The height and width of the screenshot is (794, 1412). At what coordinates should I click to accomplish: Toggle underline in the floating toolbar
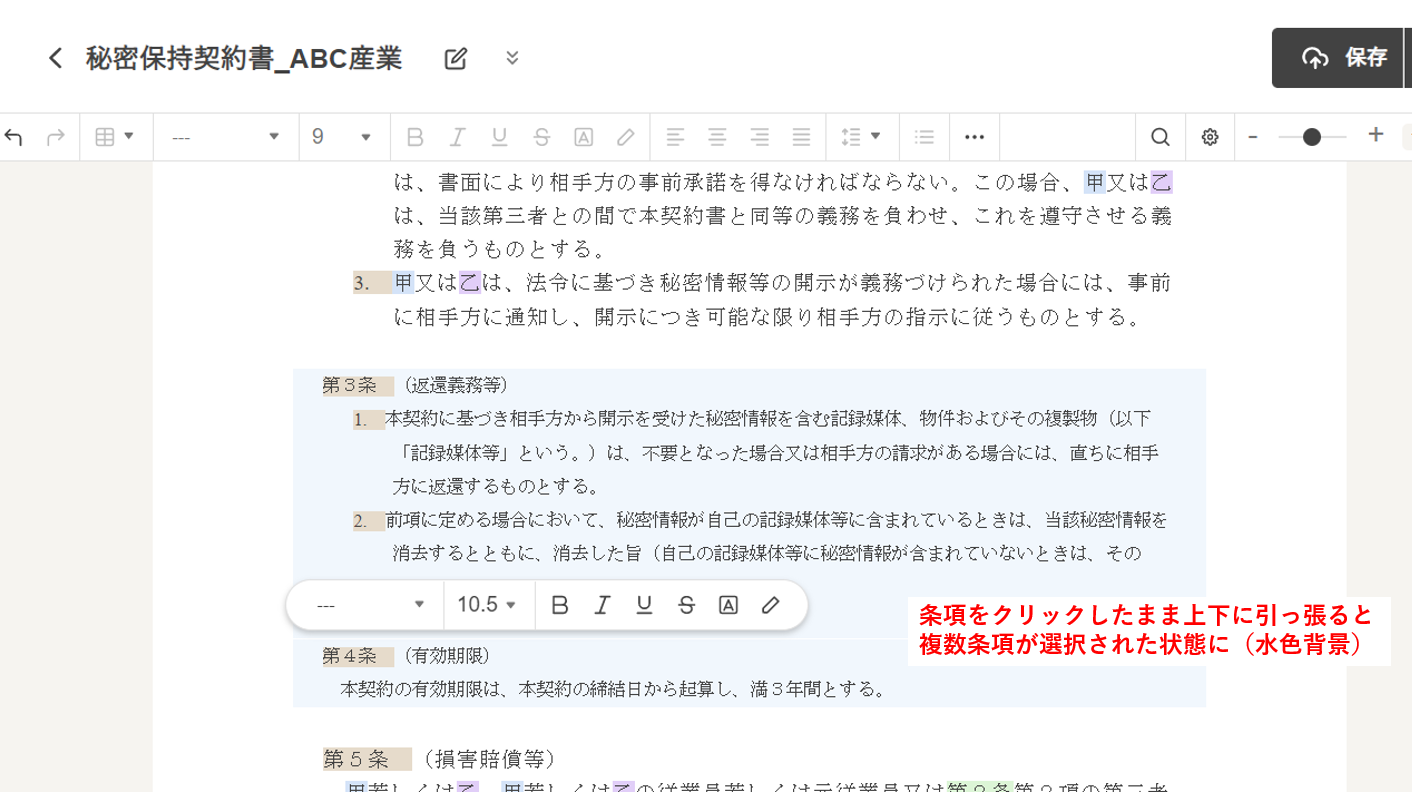coord(644,605)
